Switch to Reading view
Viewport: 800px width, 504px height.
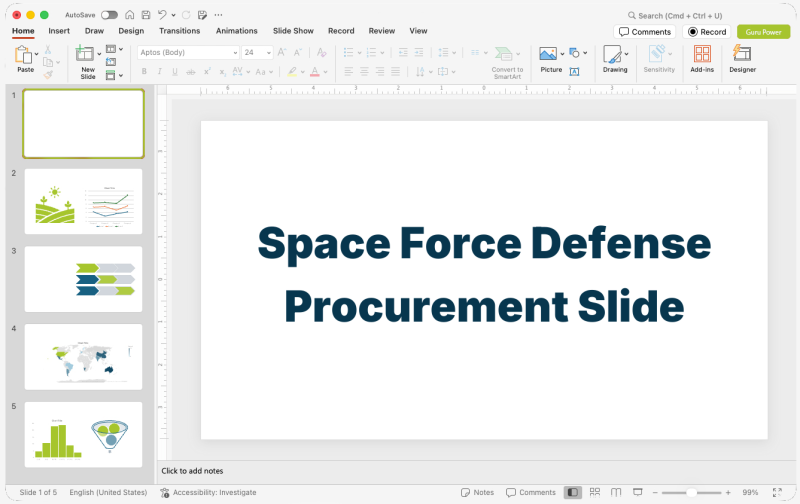pos(616,492)
